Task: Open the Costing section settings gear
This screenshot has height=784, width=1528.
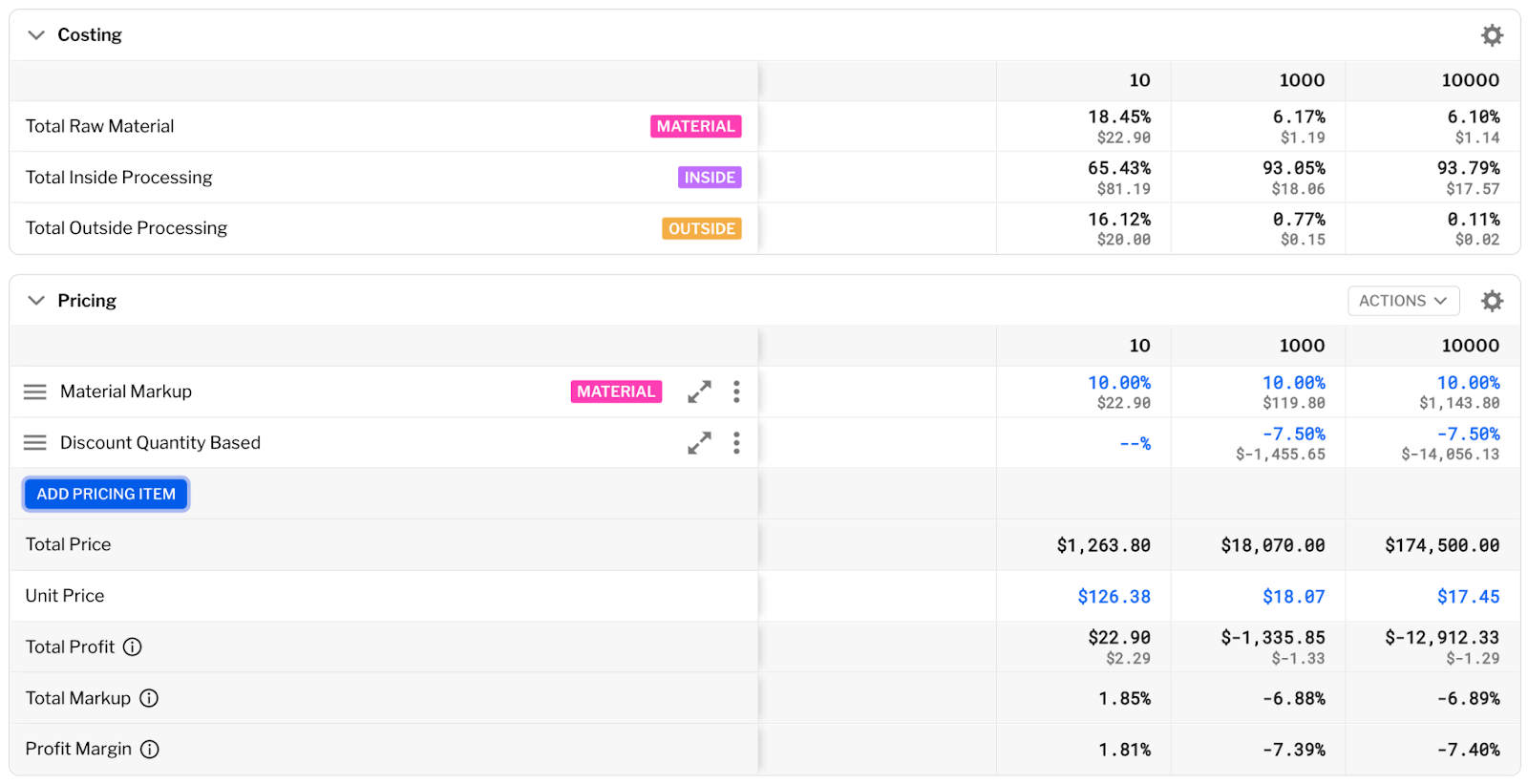Action: 1492,35
